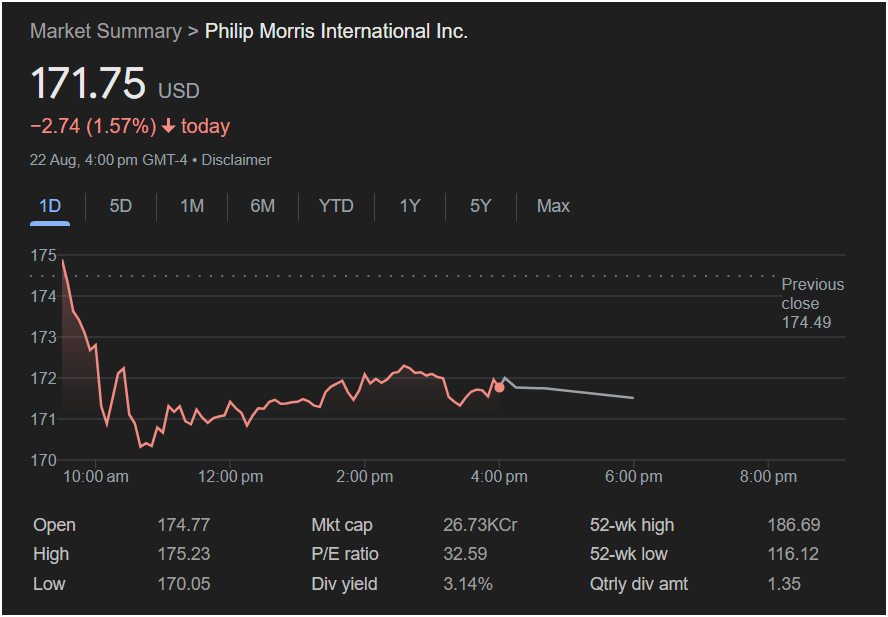
Task: Select the YTD range tab
Action: click(336, 206)
